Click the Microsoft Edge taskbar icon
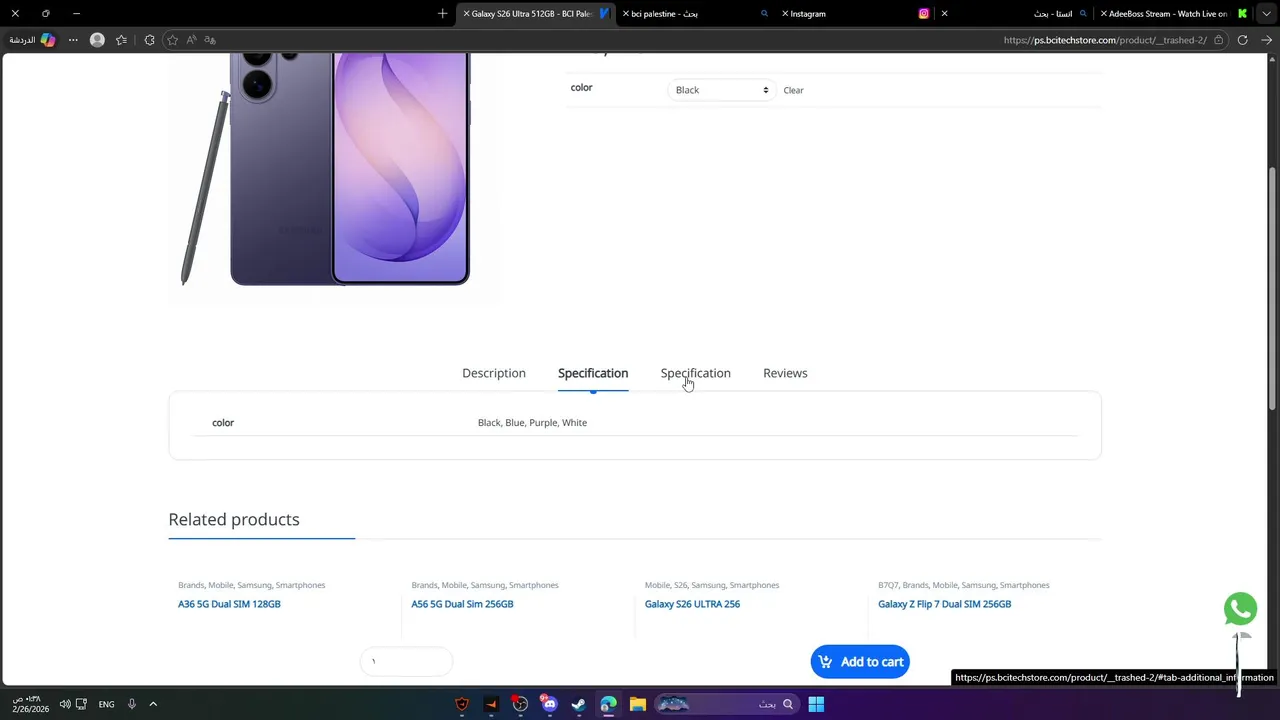 click(608, 704)
